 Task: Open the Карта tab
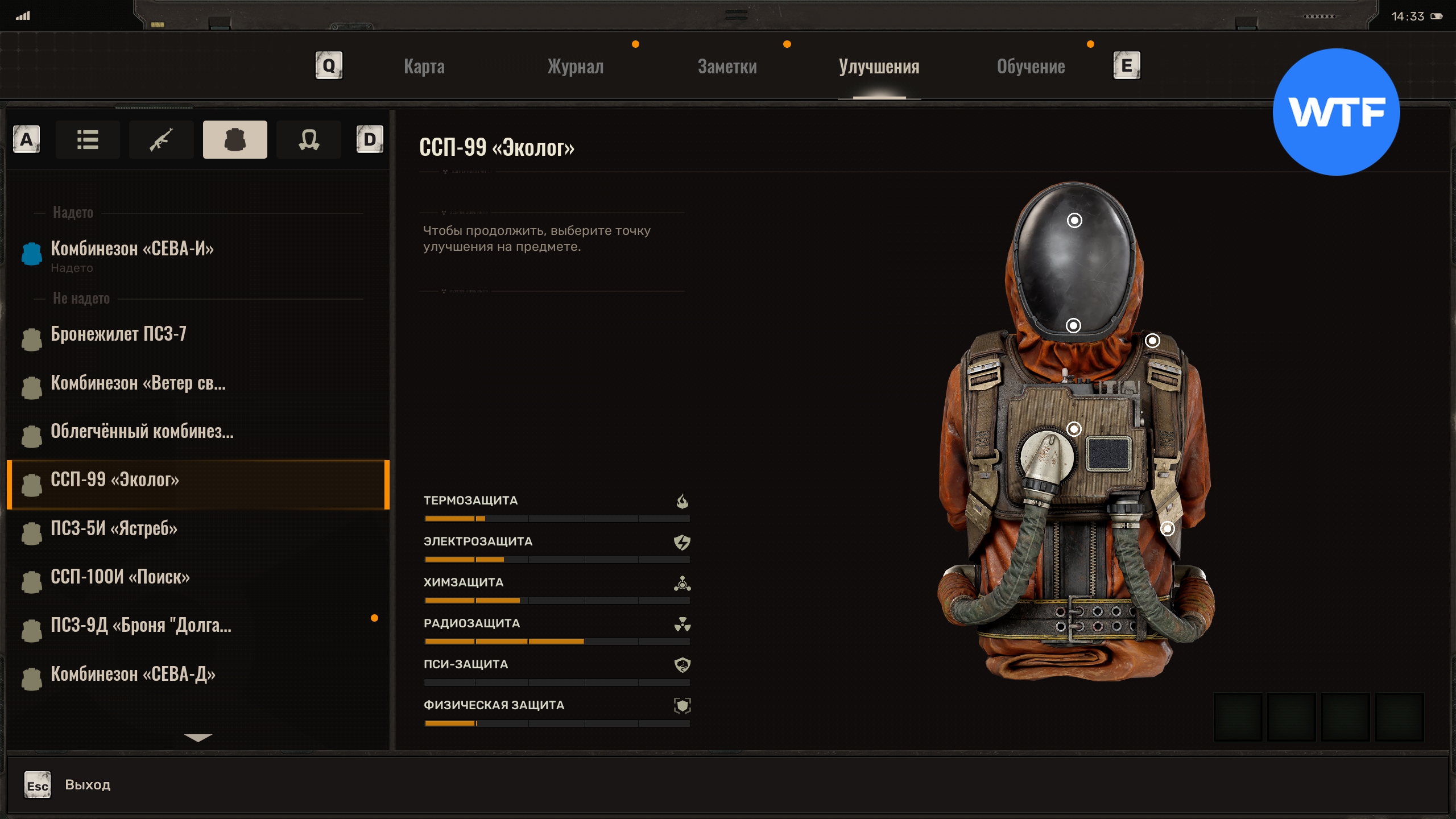click(x=424, y=67)
